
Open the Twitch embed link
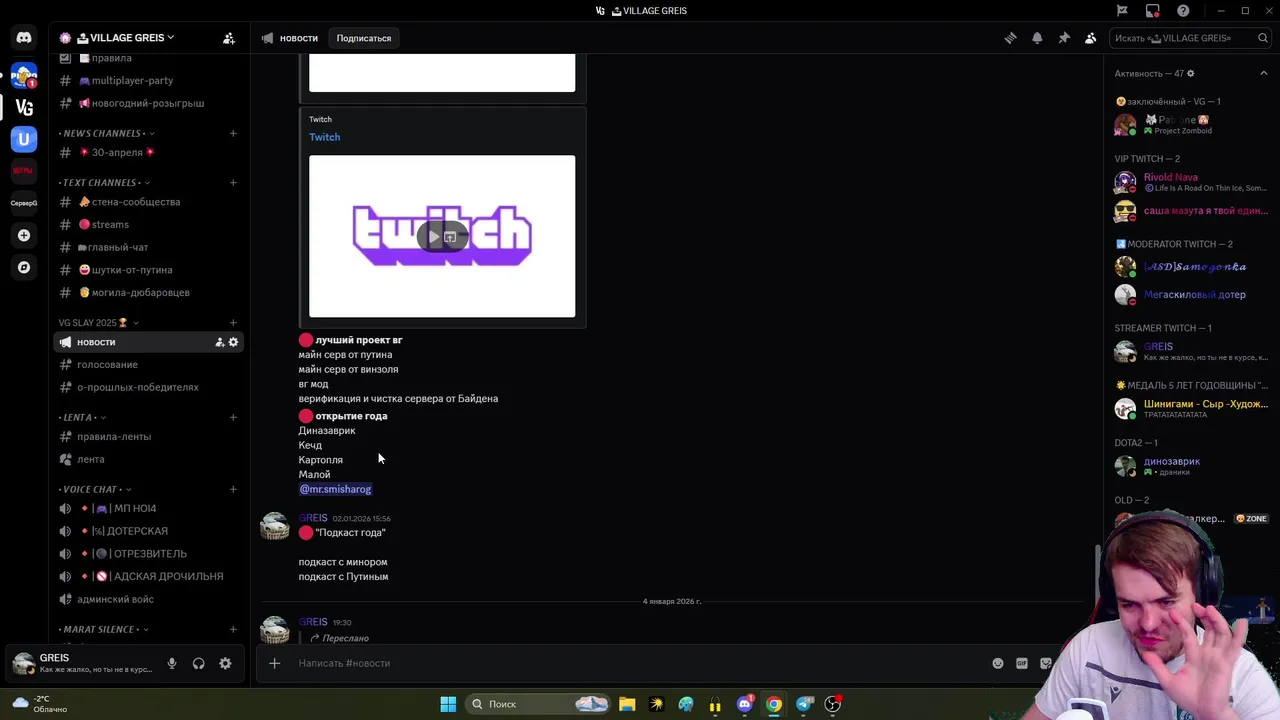coord(324,137)
